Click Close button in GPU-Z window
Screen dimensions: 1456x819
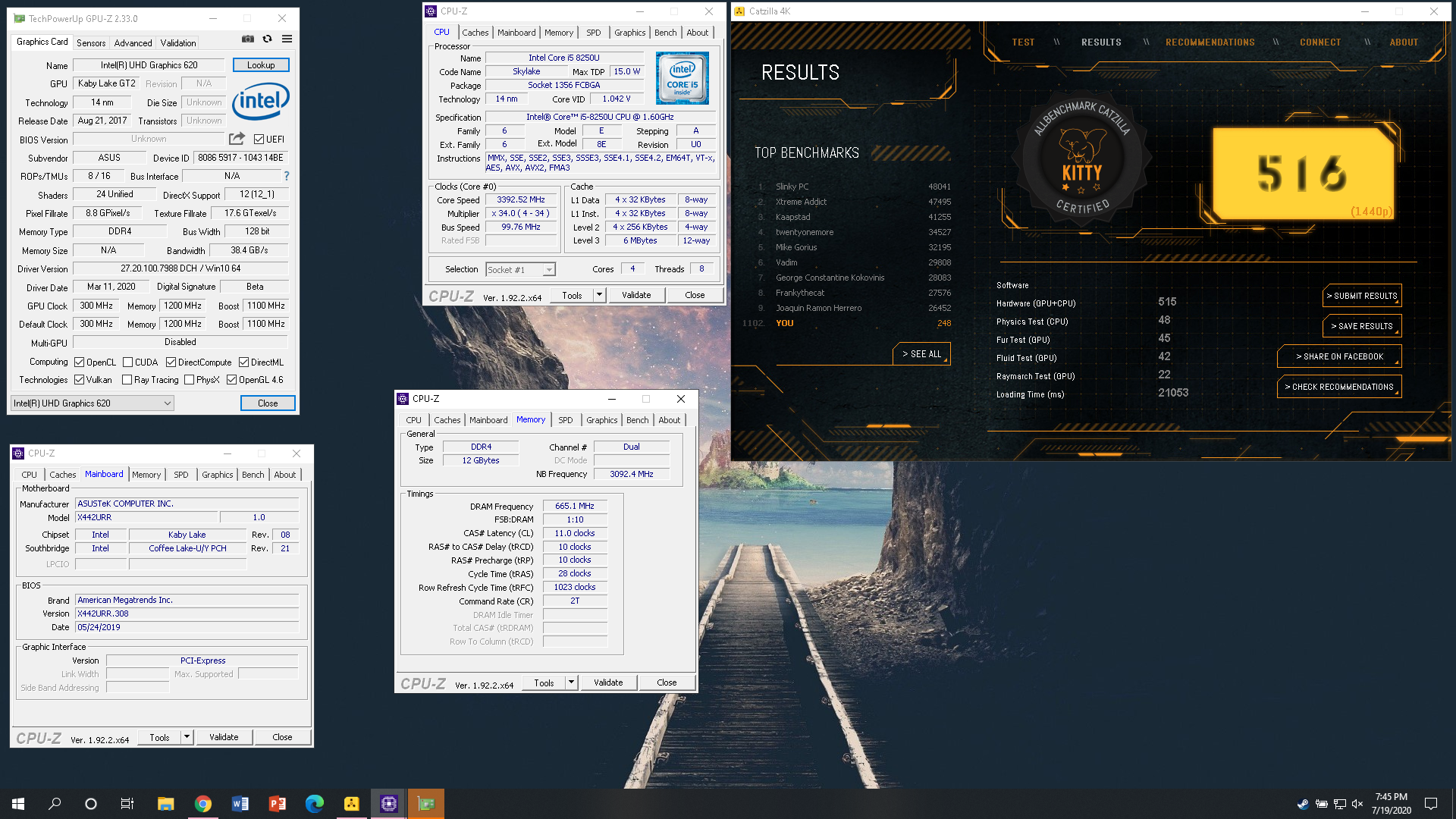(x=268, y=403)
